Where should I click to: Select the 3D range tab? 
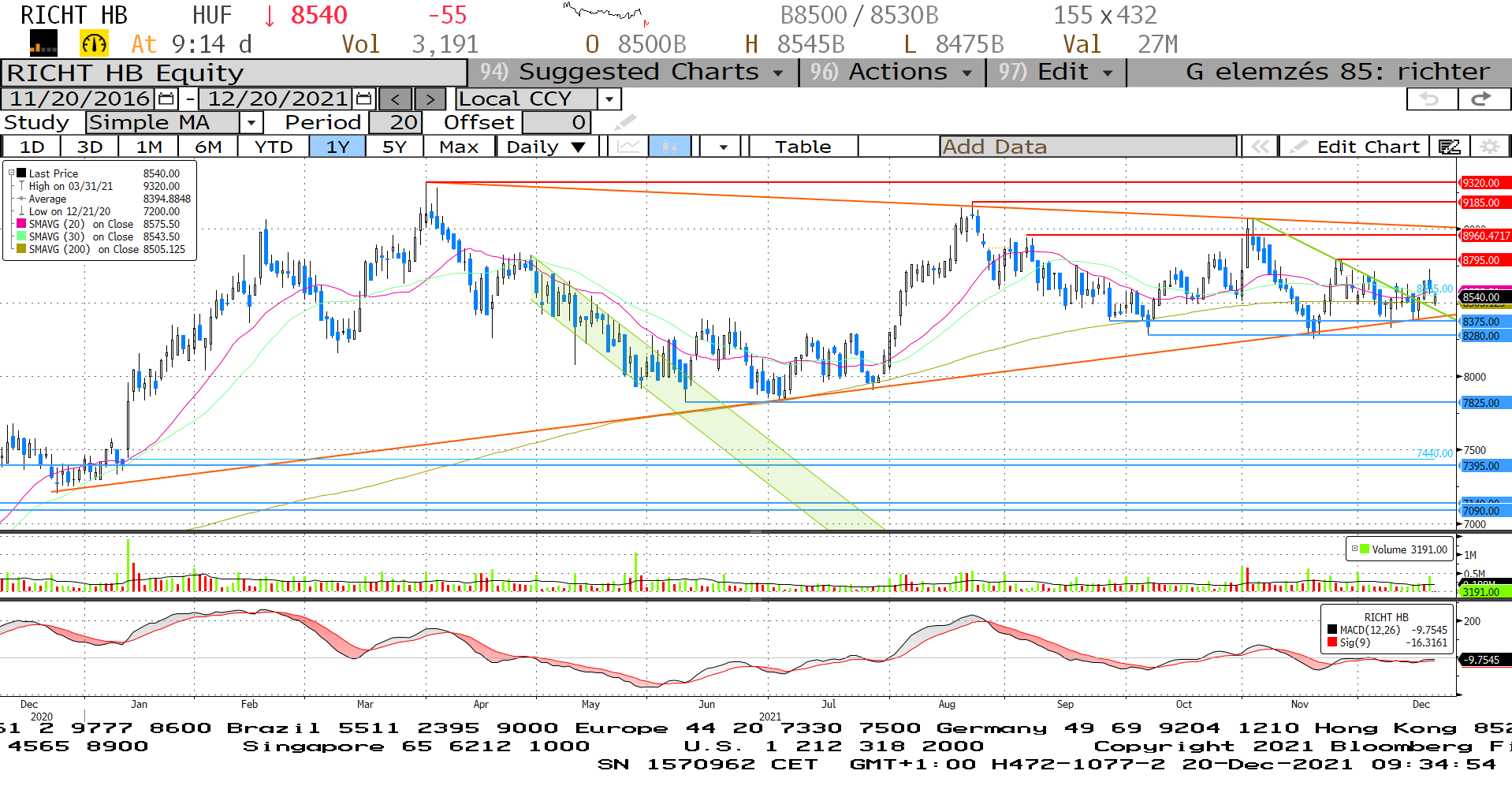click(x=90, y=147)
